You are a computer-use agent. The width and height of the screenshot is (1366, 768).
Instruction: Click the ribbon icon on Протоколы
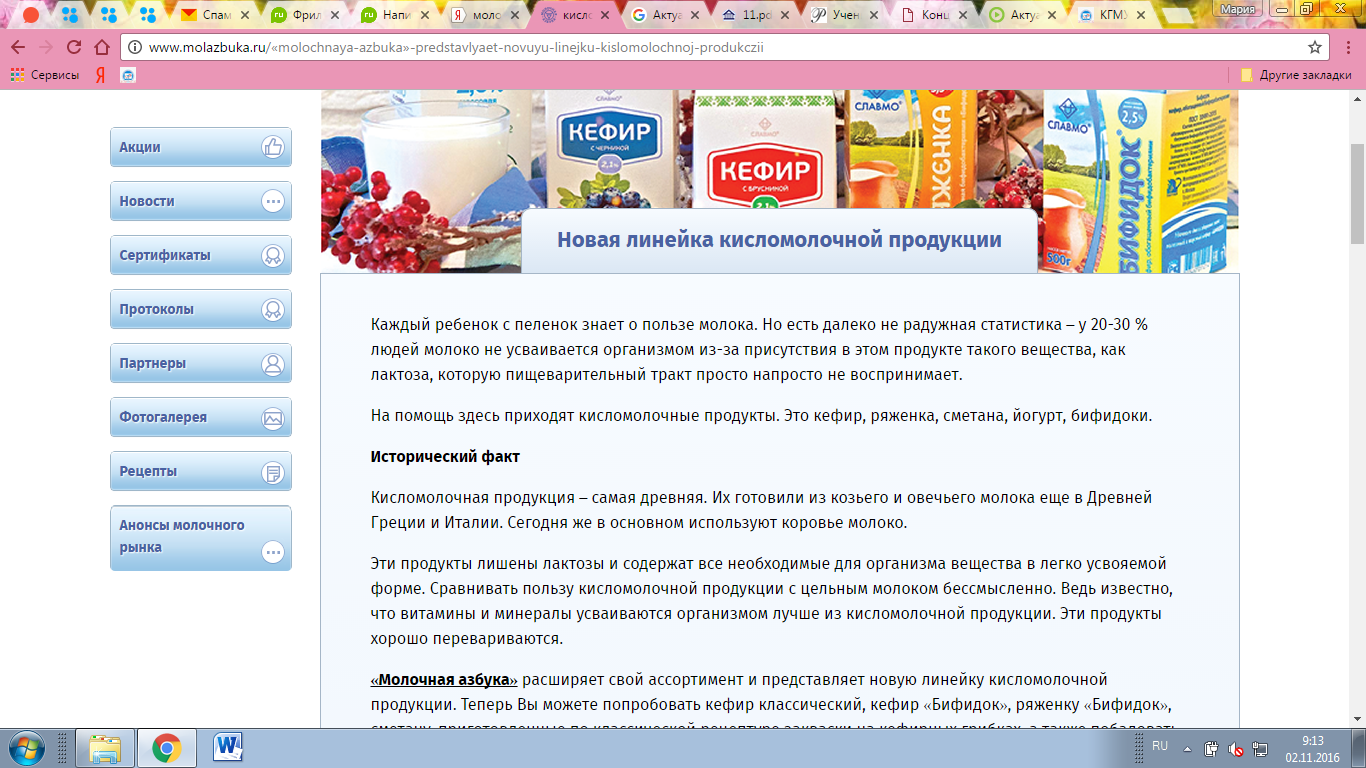(x=273, y=309)
